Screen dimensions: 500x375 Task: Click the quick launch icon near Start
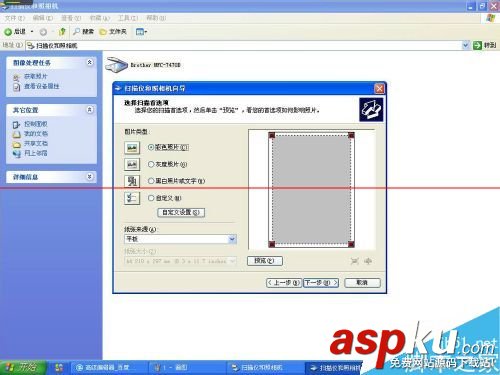click(59, 368)
